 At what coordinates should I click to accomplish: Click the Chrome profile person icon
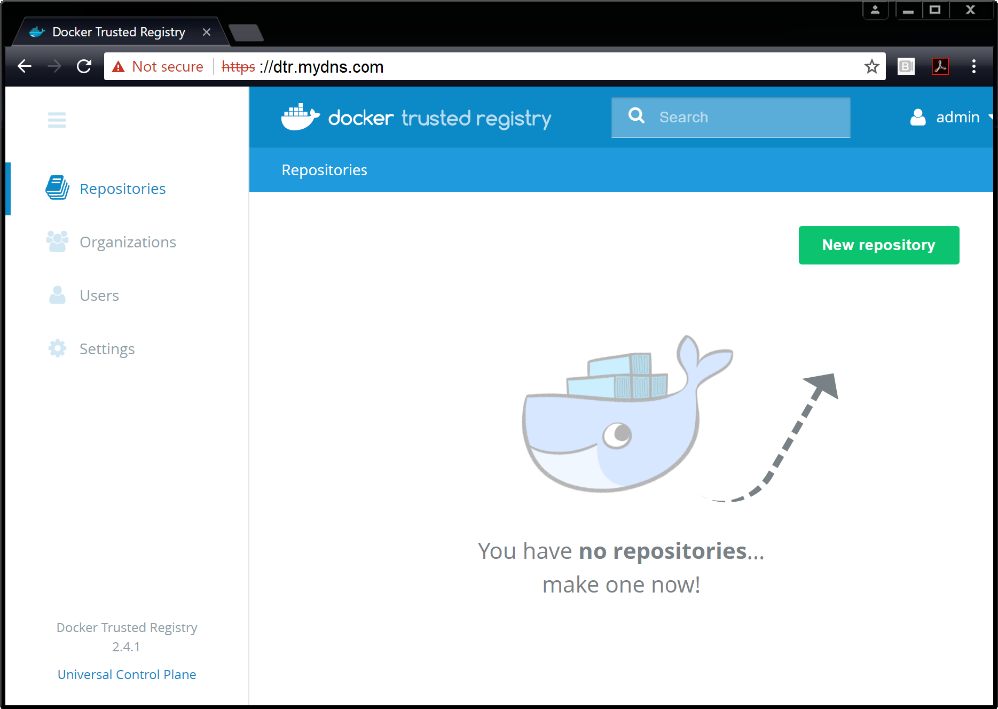click(875, 10)
